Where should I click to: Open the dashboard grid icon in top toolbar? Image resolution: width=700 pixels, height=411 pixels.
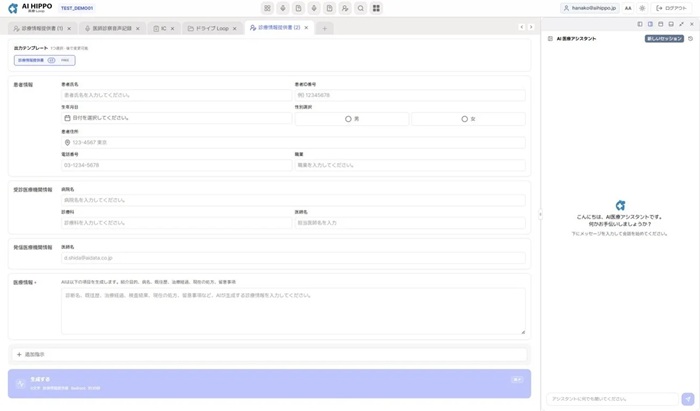point(267,8)
